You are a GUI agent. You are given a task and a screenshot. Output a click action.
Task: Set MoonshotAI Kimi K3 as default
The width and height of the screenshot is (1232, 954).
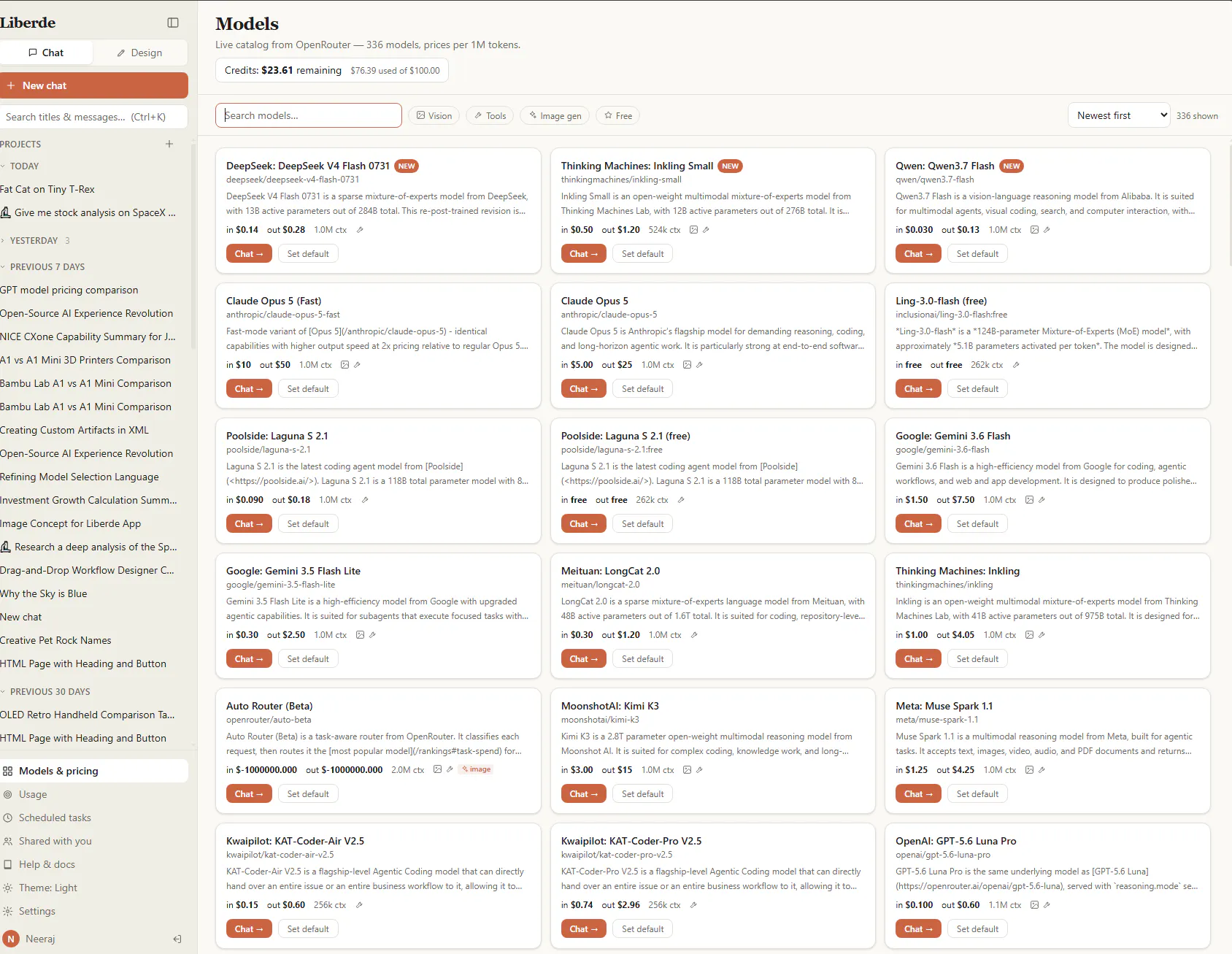643,793
